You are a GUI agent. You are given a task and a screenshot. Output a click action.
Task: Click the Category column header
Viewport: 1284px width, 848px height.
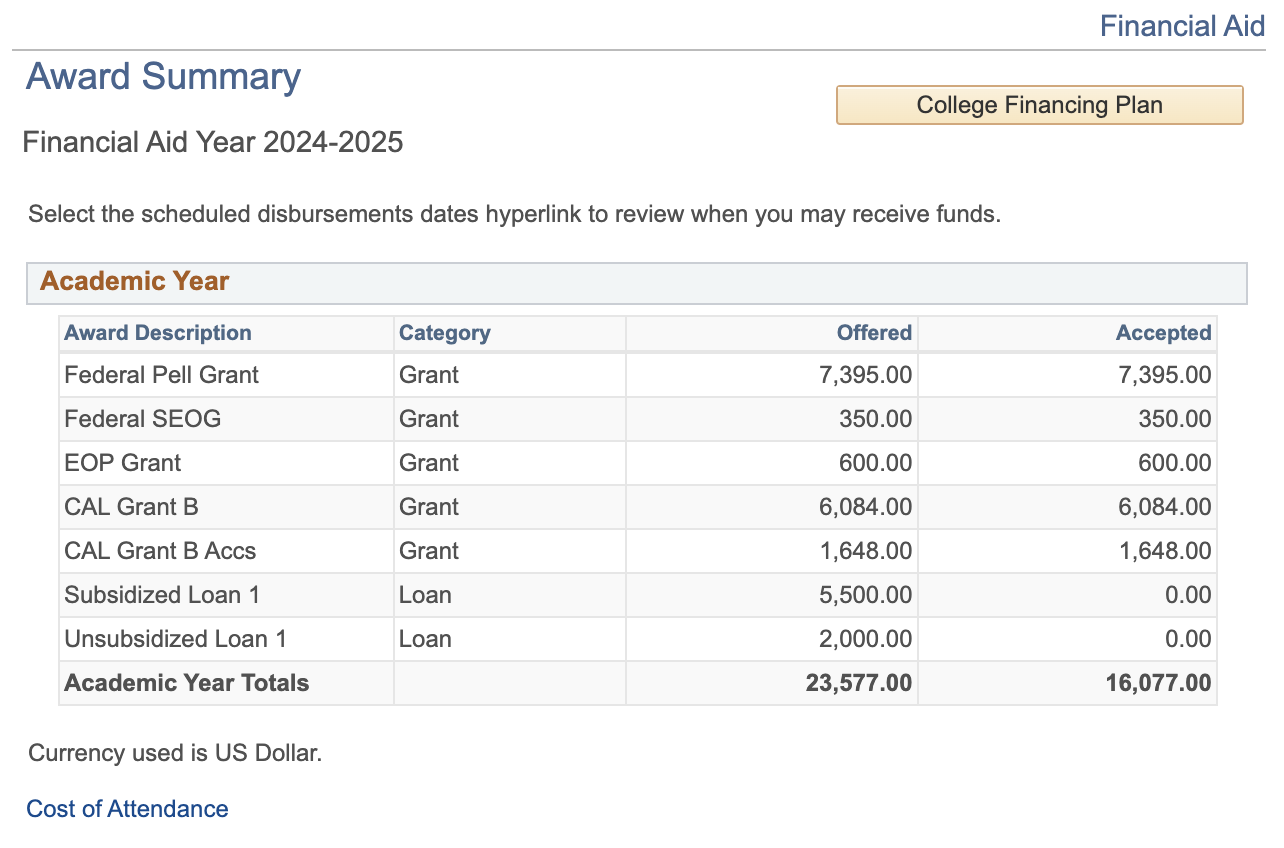pos(444,333)
